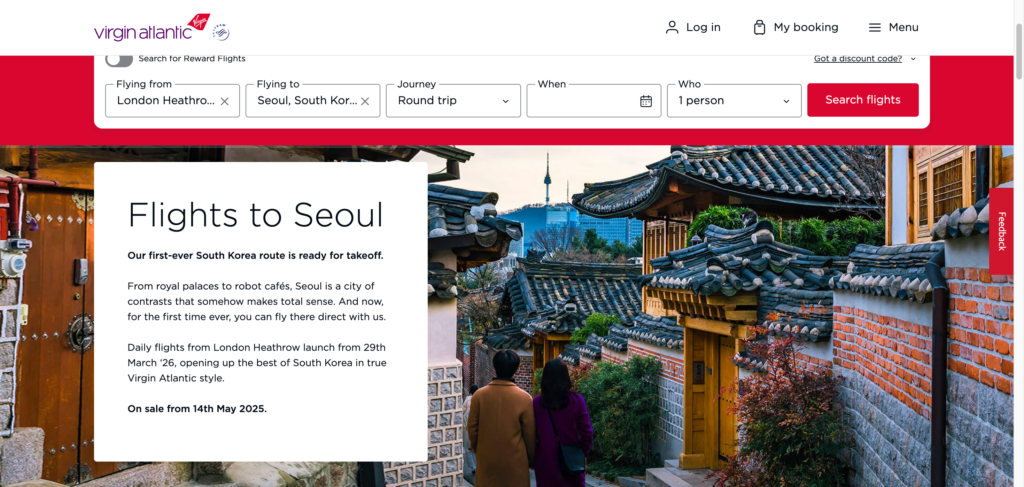Open the Who 1 person dropdown

(x=734, y=101)
